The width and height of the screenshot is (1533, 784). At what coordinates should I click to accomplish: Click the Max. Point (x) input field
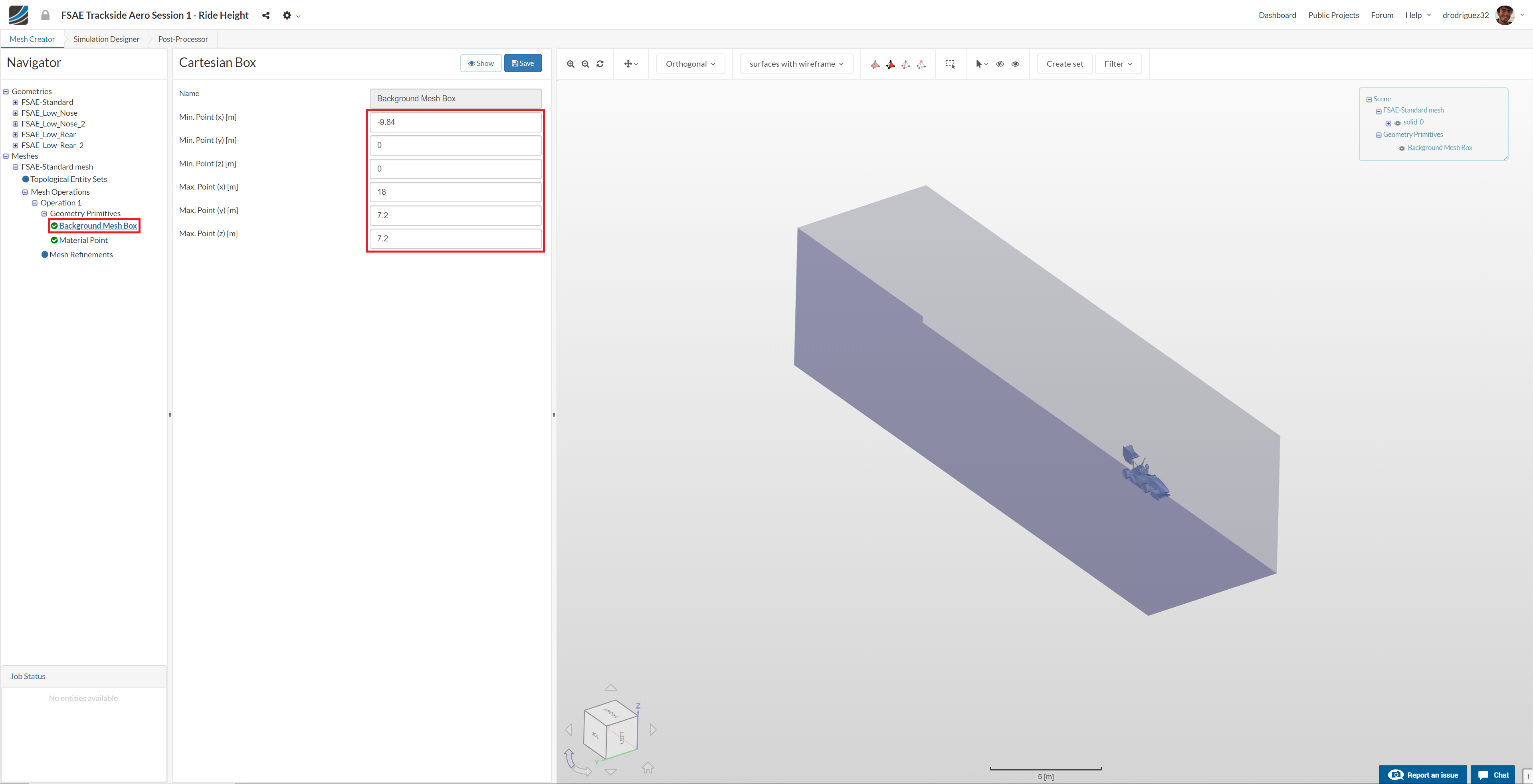point(455,192)
